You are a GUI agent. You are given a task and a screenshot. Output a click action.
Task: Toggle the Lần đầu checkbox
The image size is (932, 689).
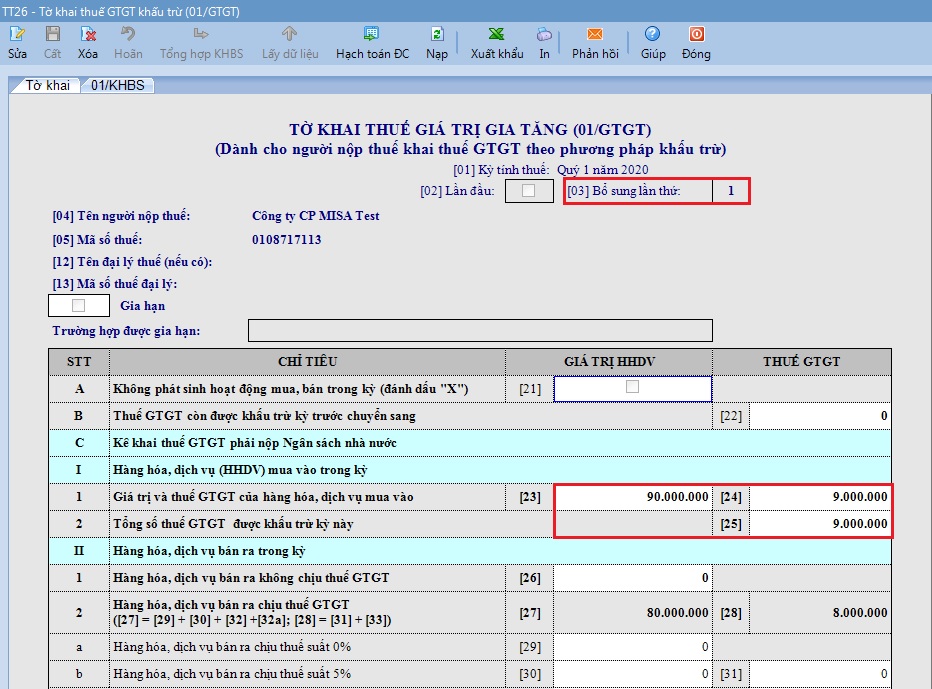coord(528,191)
